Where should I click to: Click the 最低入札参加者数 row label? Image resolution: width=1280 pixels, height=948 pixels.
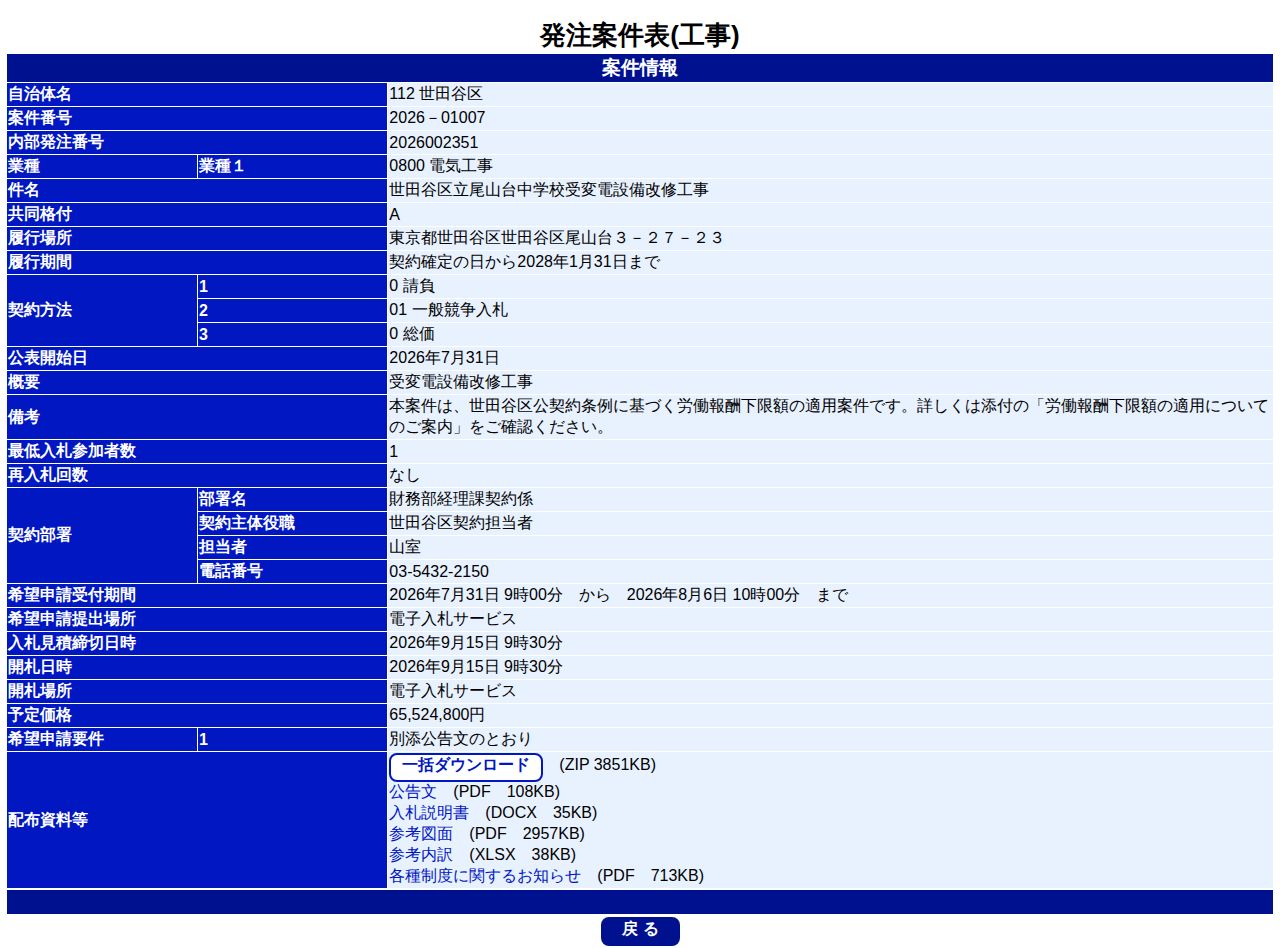197,451
